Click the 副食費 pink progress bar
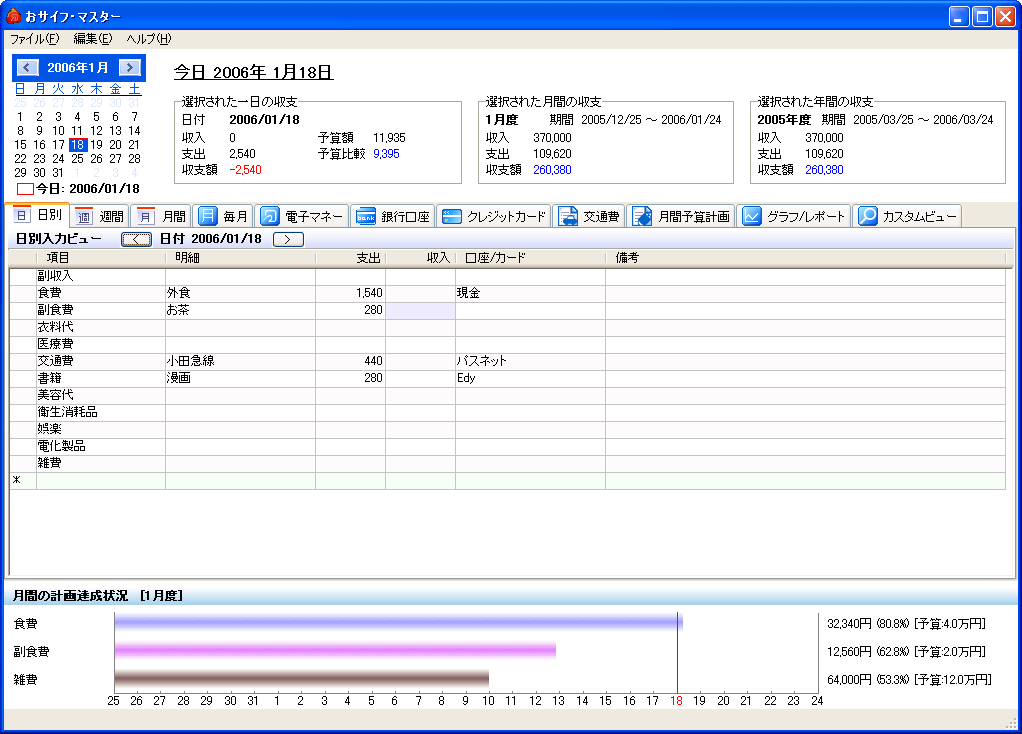The width and height of the screenshot is (1022, 734). (x=335, y=650)
